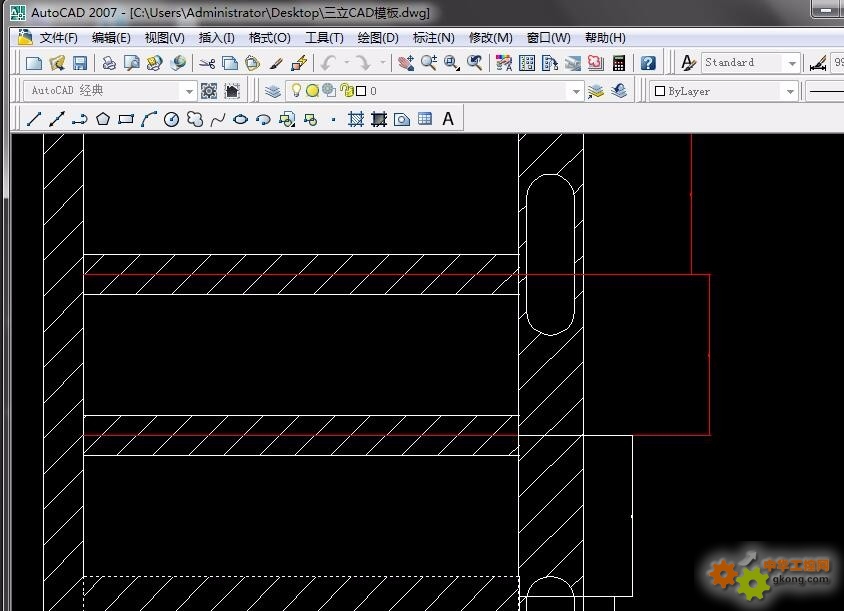Image resolution: width=844 pixels, height=611 pixels.
Task: Click the Insert Block icon
Action: tap(287, 119)
